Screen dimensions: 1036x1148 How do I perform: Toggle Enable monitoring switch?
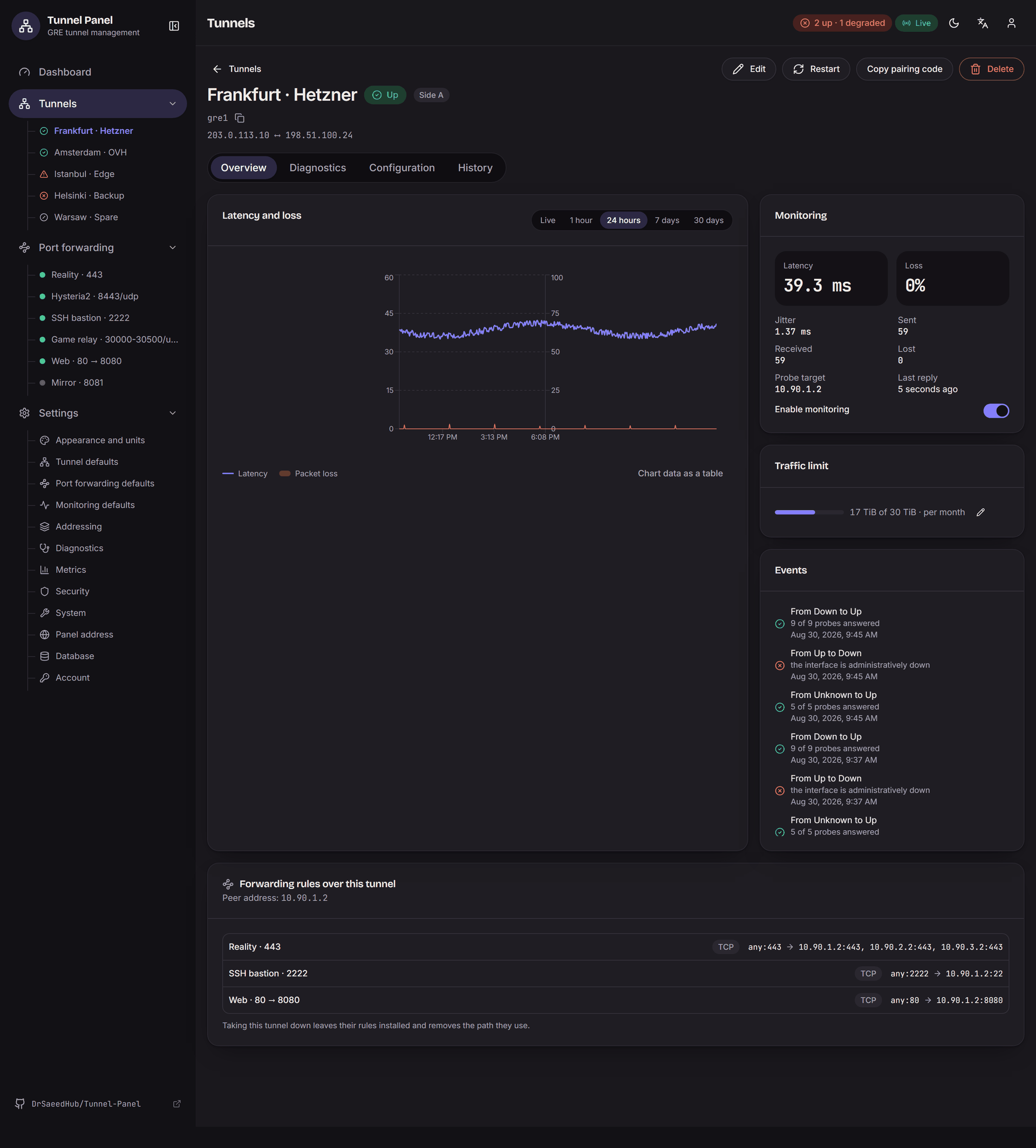pyautogui.click(x=996, y=411)
